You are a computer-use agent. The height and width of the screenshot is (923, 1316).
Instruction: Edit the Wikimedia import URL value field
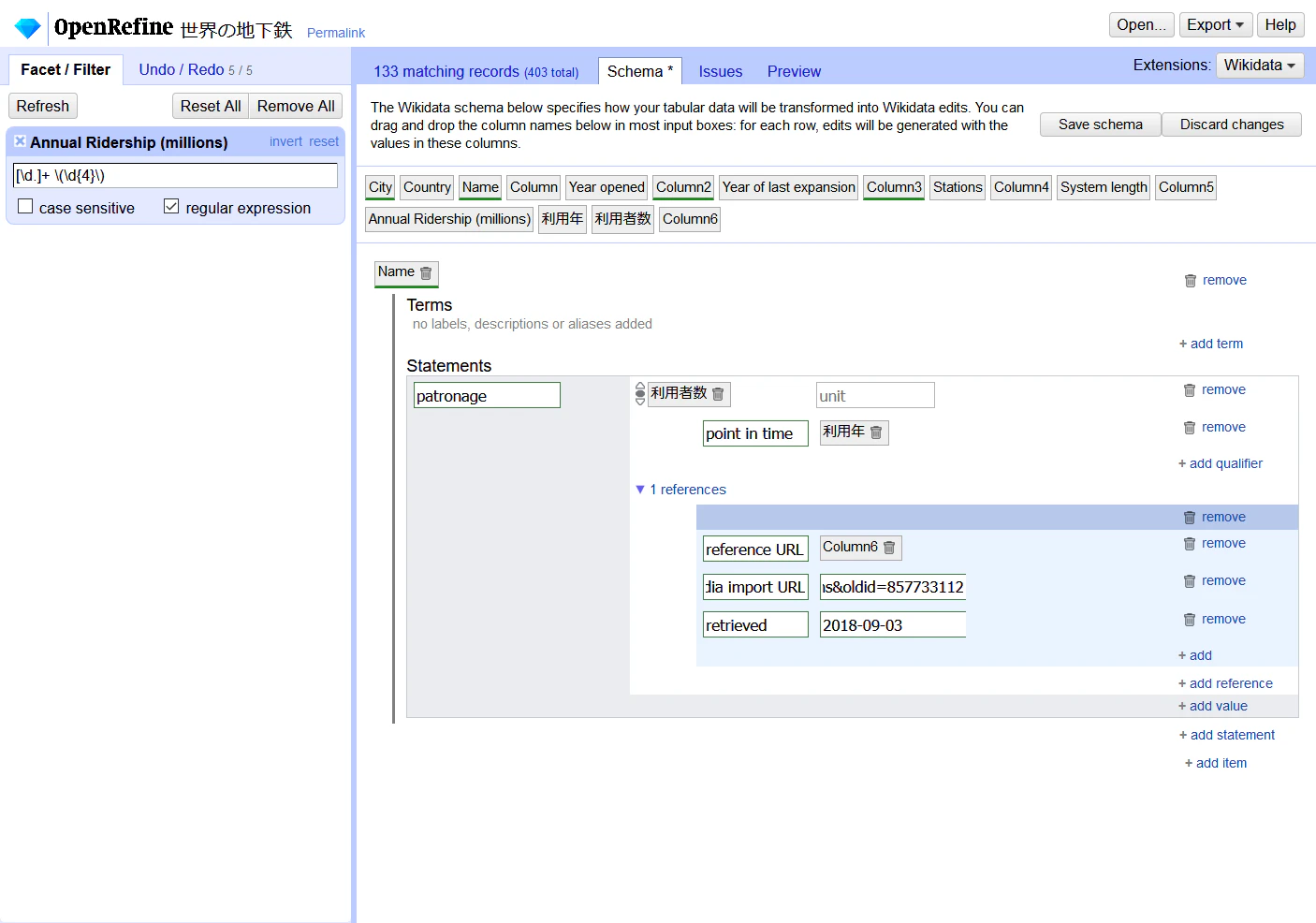(892, 587)
